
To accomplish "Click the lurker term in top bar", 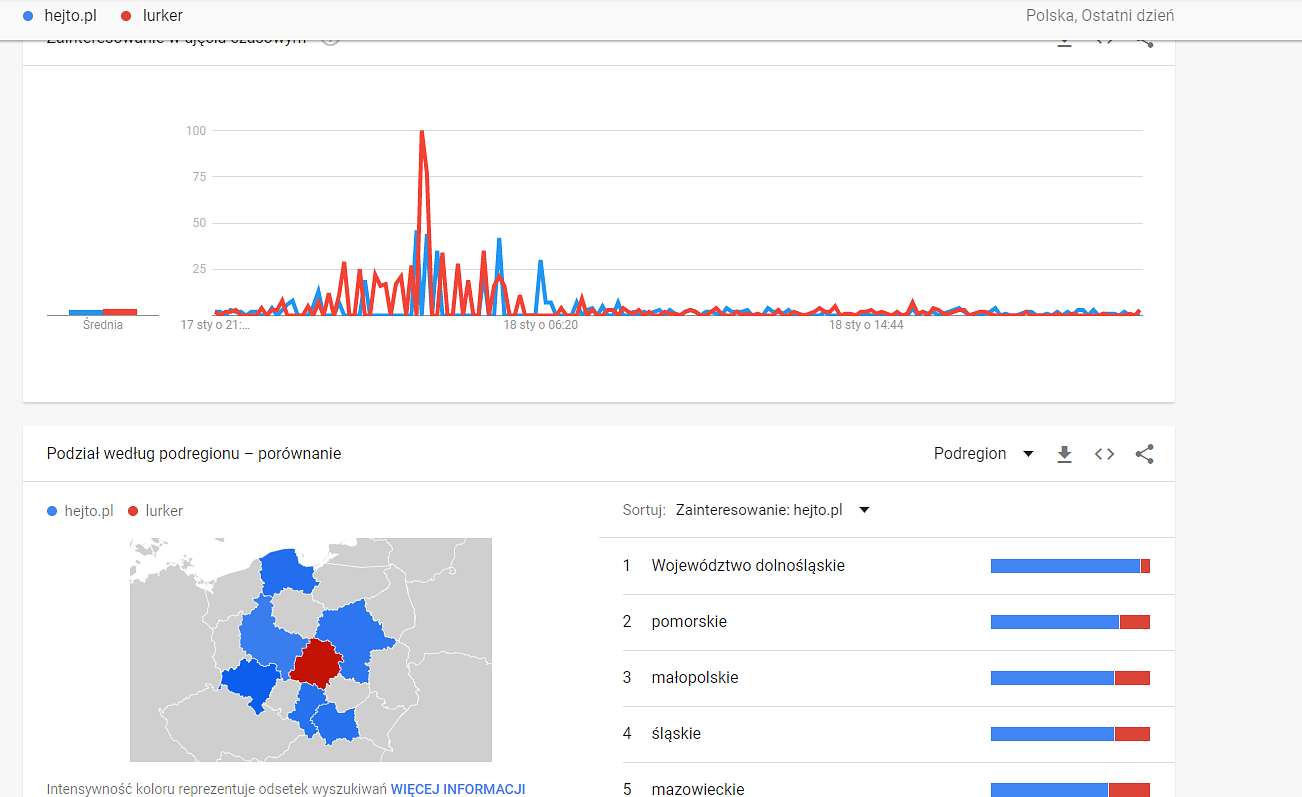I will [x=163, y=16].
